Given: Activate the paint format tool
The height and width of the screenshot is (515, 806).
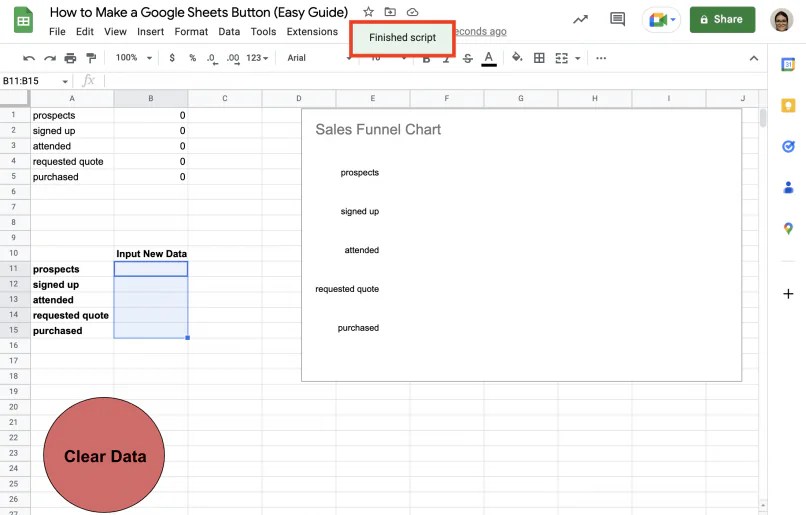Looking at the screenshot, I should click(x=91, y=58).
